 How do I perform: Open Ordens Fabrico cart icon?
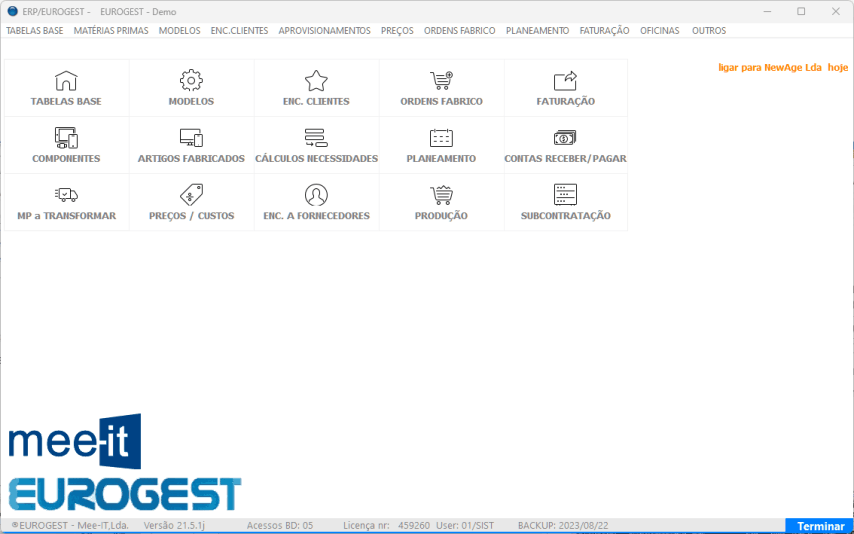coord(441,81)
